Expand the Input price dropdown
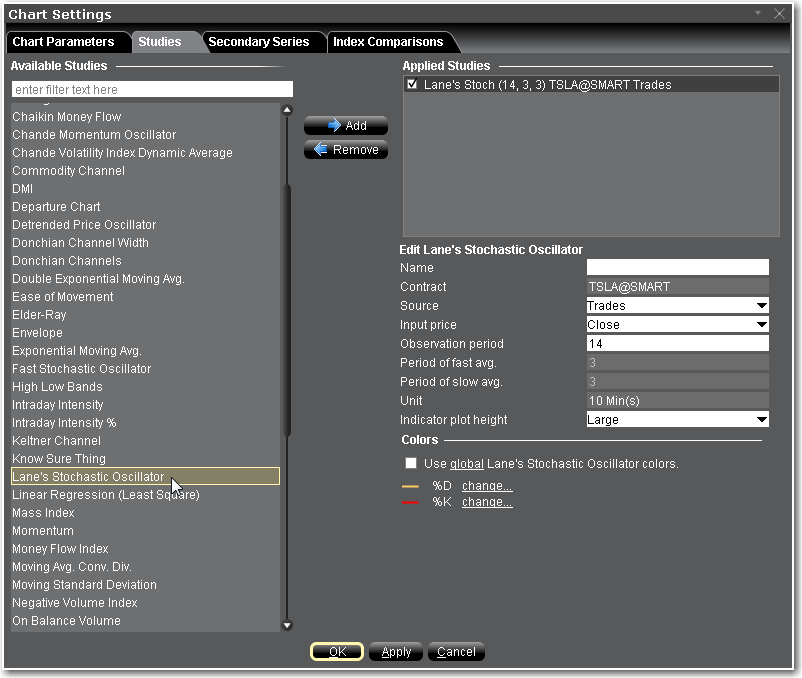Image resolution: width=802 pixels, height=678 pixels. [677, 325]
